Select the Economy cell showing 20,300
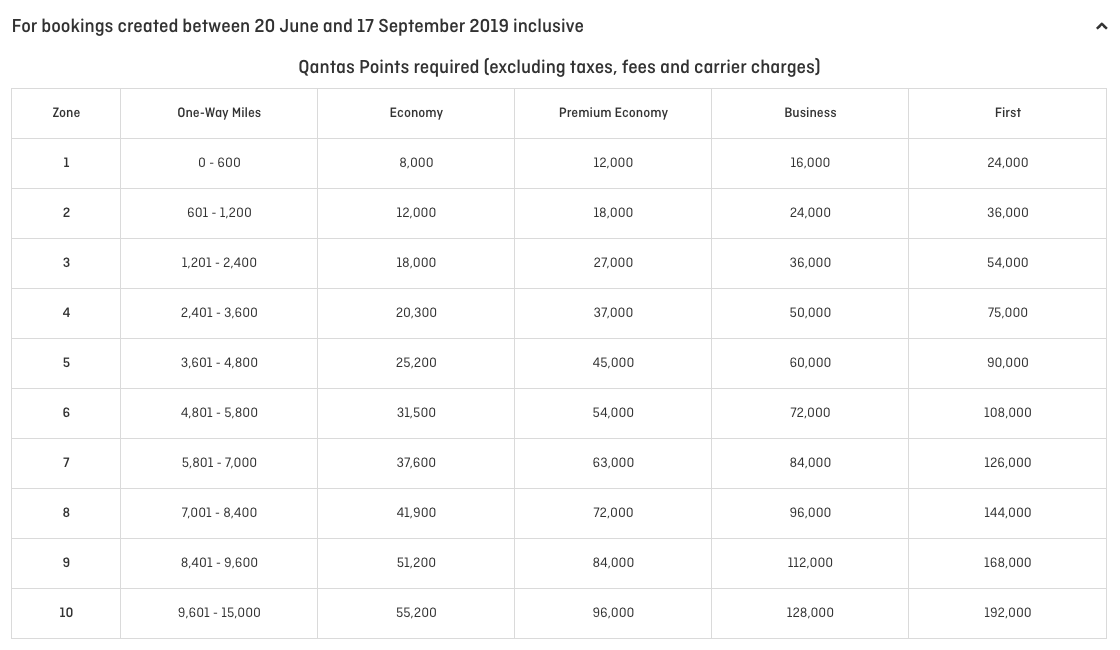 [x=416, y=313]
